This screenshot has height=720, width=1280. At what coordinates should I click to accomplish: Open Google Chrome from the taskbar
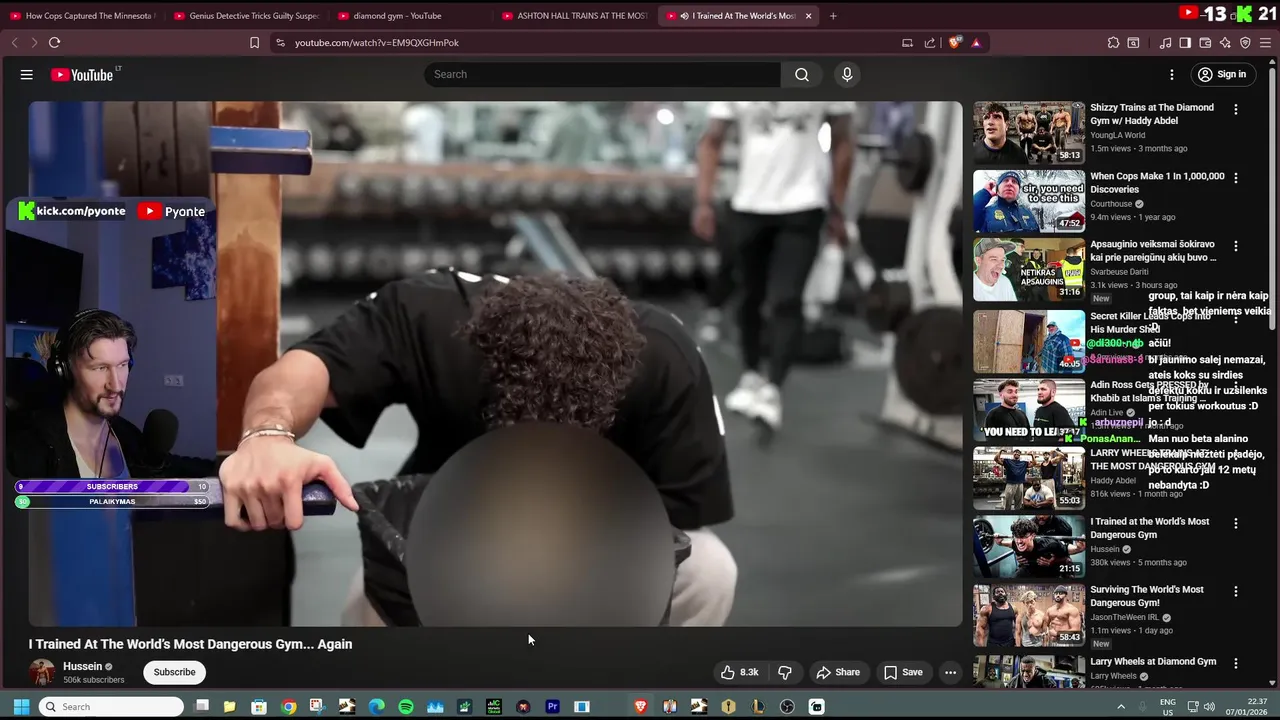click(x=288, y=707)
